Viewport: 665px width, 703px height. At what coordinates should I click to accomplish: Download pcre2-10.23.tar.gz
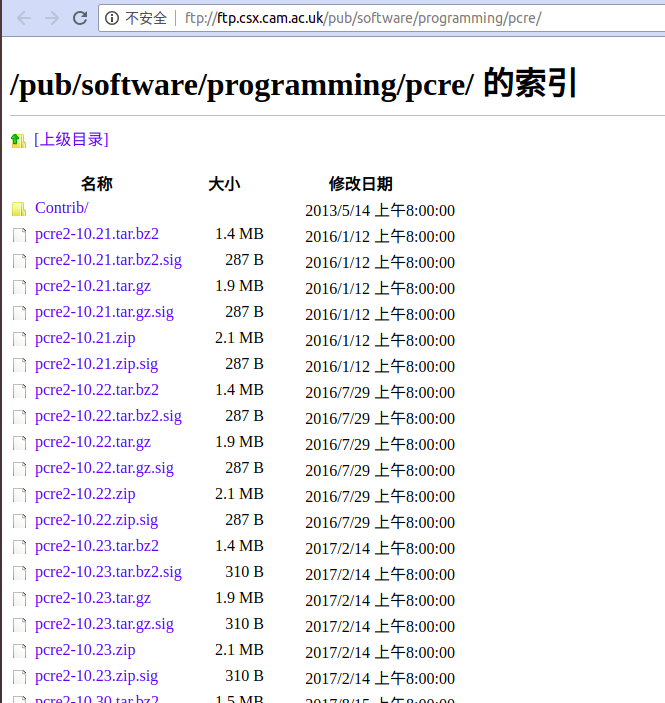click(x=93, y=598)
